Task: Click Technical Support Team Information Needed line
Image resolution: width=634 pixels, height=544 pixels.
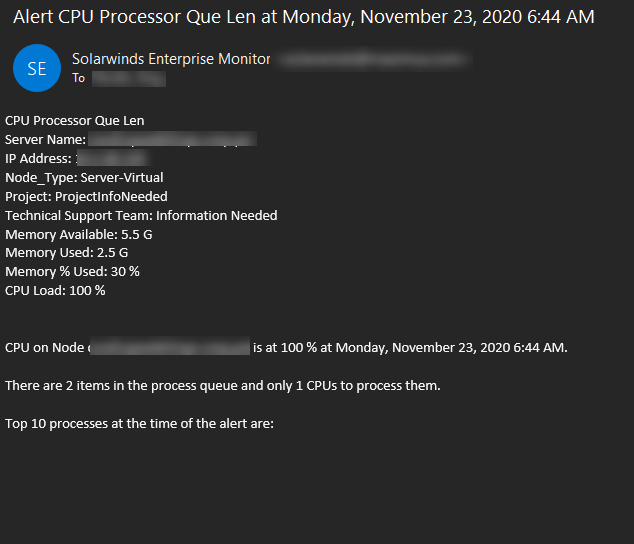Action: pos(141,216)
